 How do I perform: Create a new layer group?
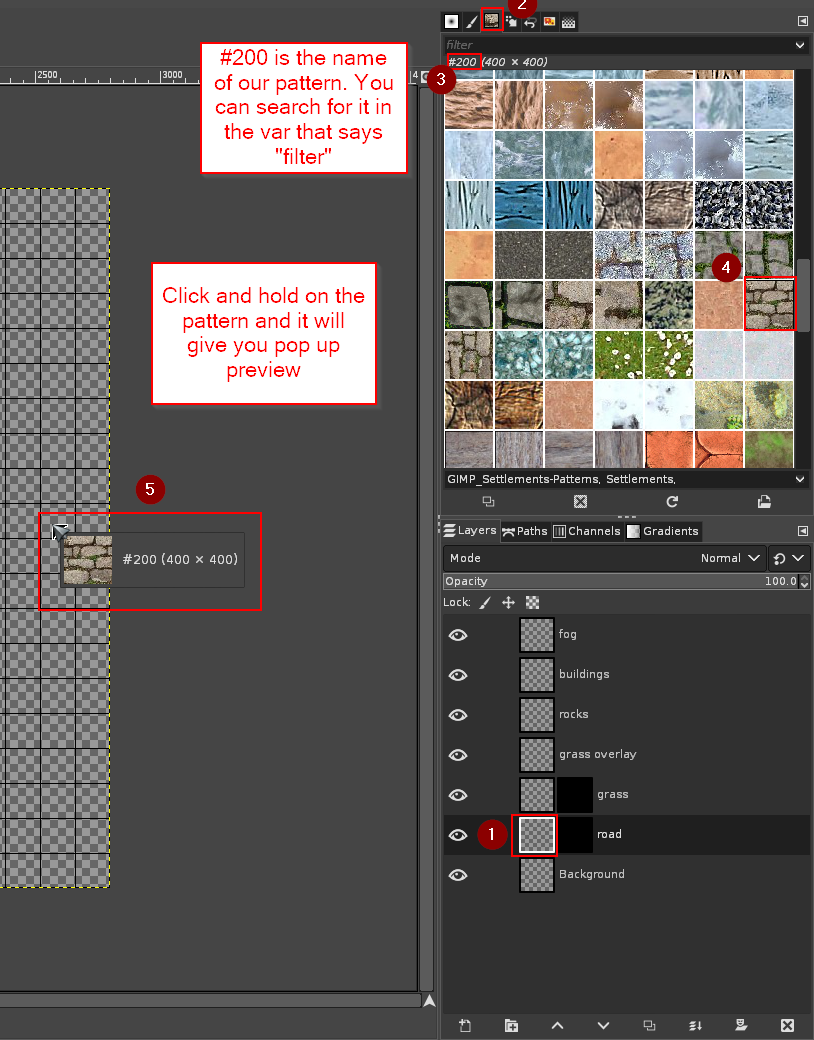tap(511, 1025)
